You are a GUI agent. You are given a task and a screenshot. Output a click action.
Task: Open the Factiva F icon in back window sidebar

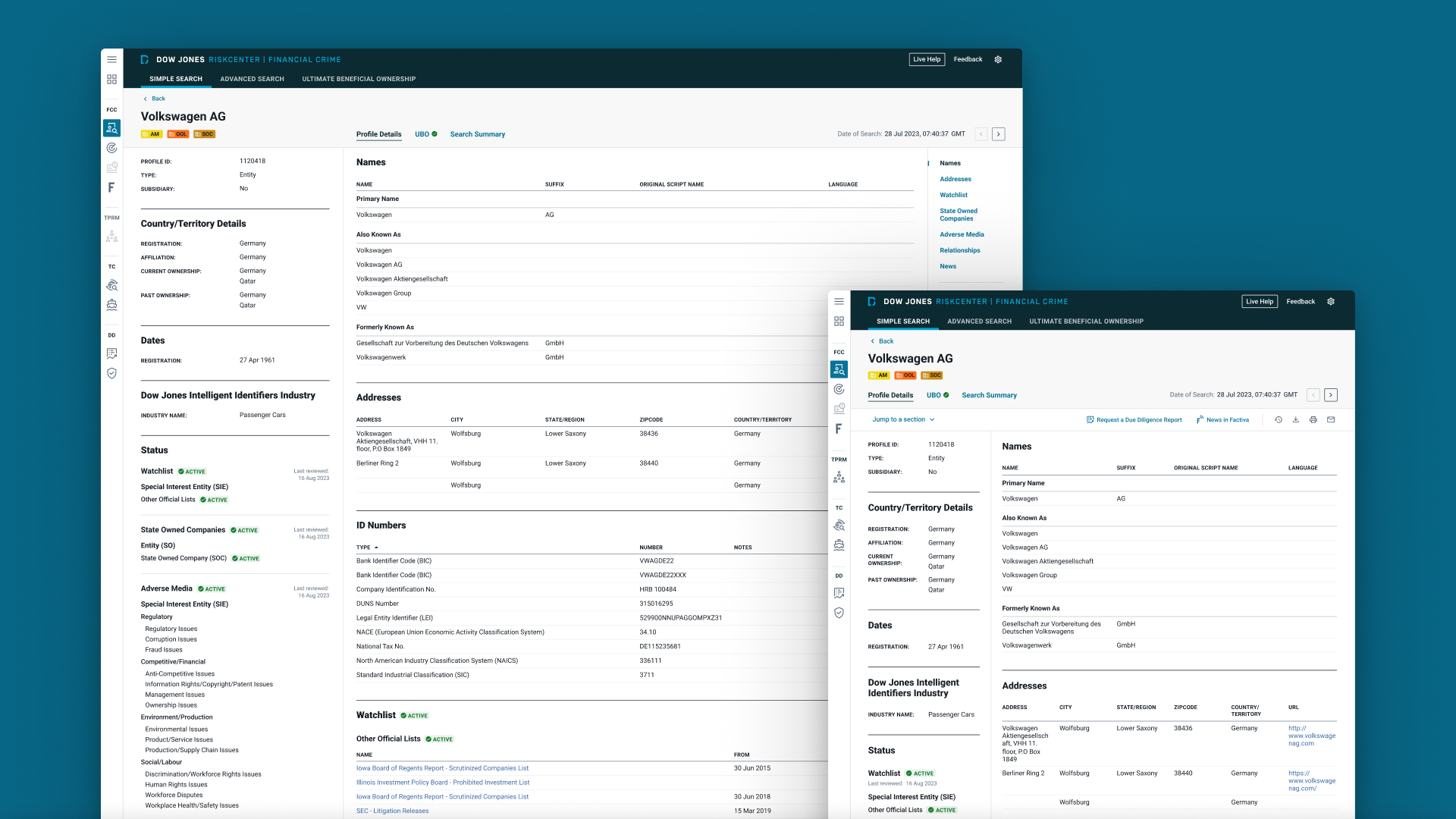click(x=111, y=187)
